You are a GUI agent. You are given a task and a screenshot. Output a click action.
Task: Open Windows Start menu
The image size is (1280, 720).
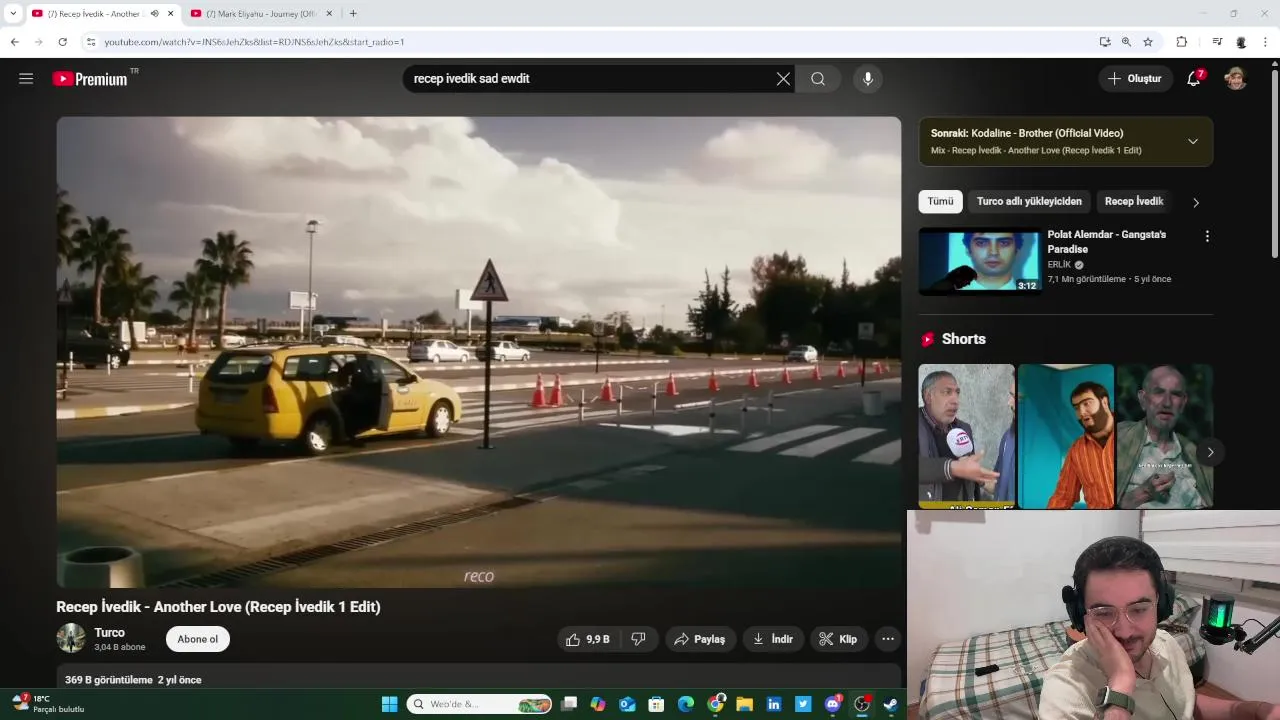[x=389, y=704]
